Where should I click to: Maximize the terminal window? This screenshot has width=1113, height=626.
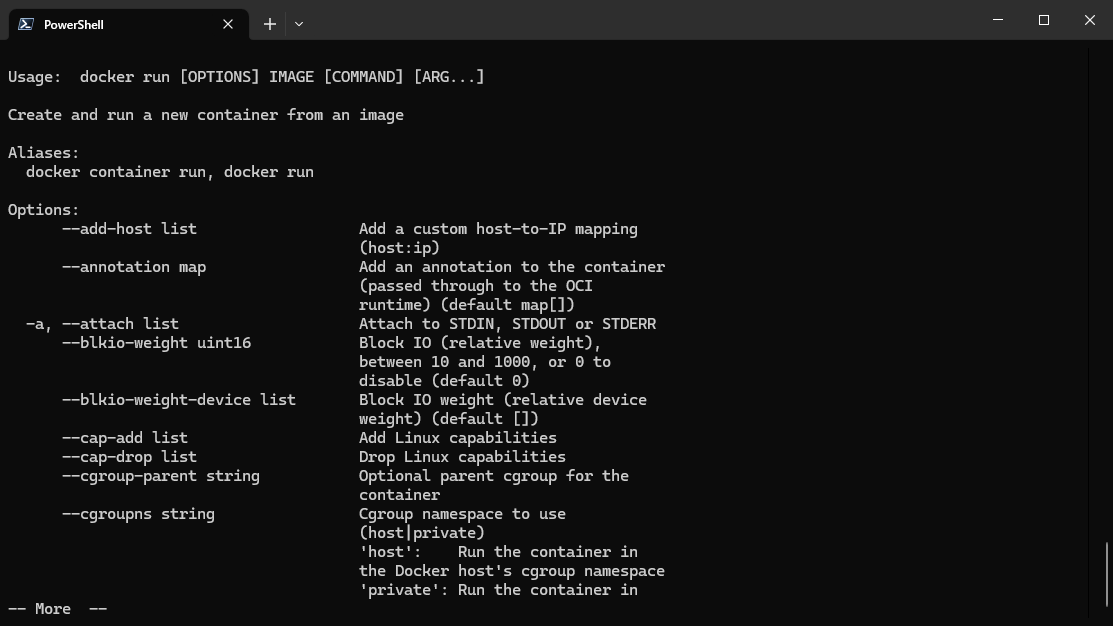[x=1043, y=20]
